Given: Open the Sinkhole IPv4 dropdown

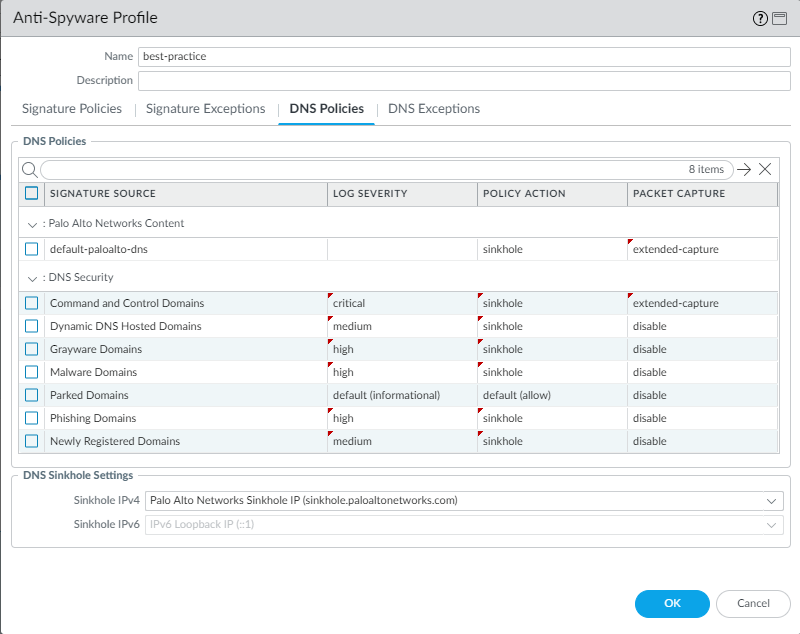Looking at the screenshot, I should coord(771,500).
